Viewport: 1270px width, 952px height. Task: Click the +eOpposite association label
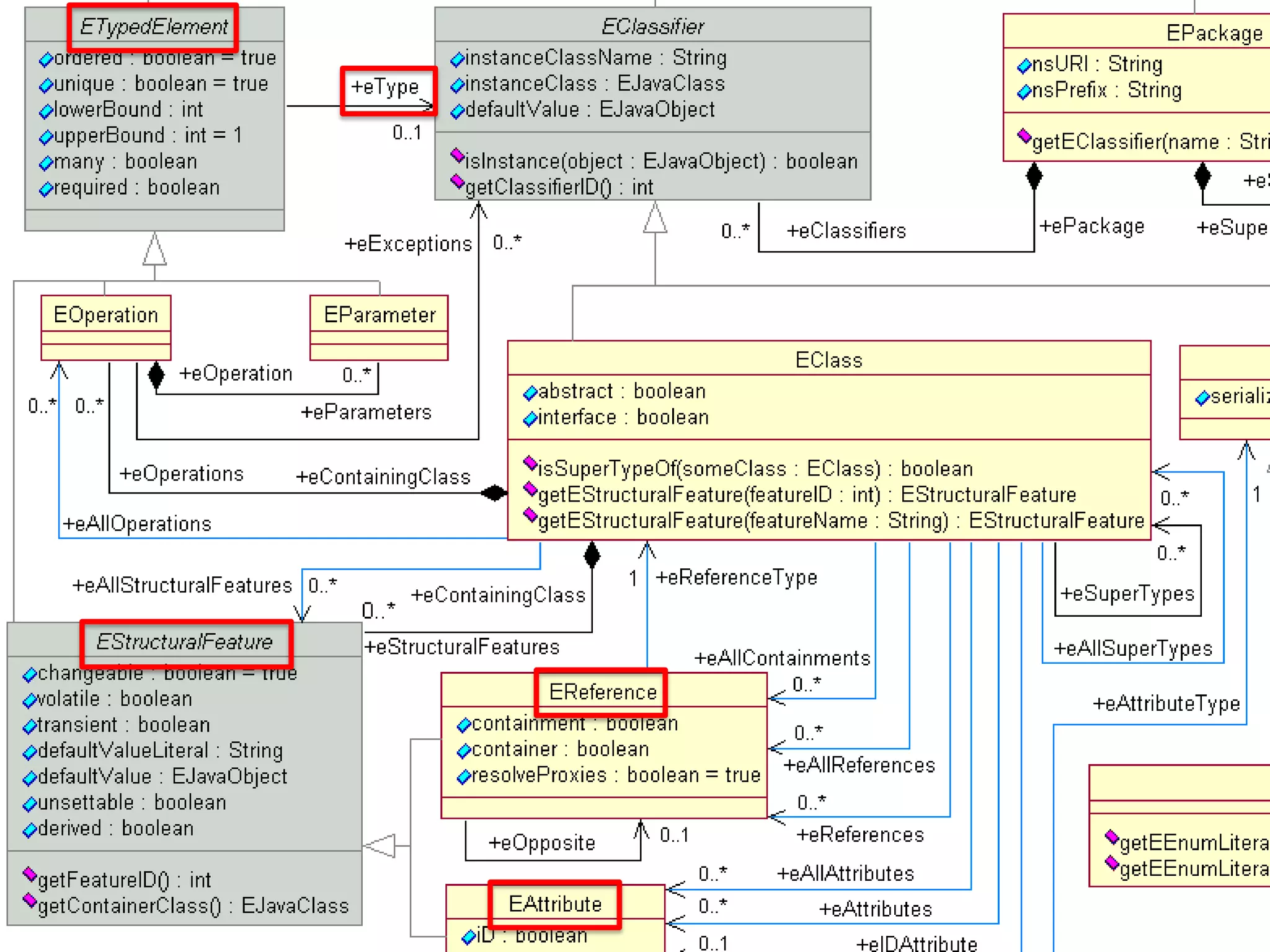pos(541,843)
